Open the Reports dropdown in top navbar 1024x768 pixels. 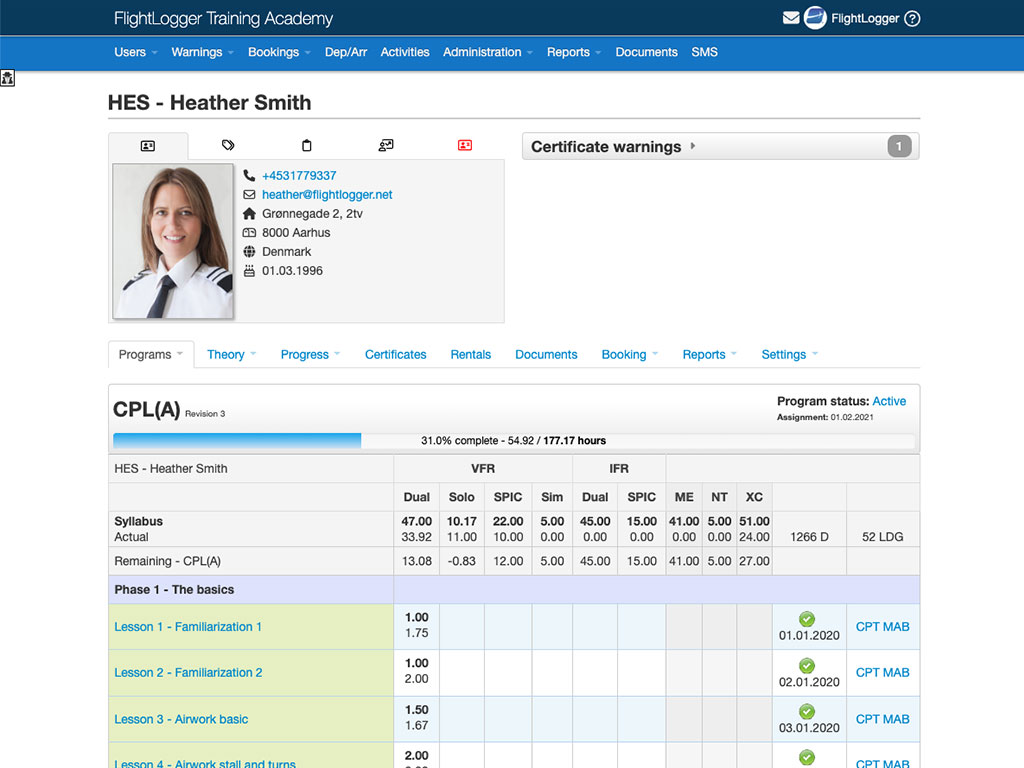pos(573,52)
